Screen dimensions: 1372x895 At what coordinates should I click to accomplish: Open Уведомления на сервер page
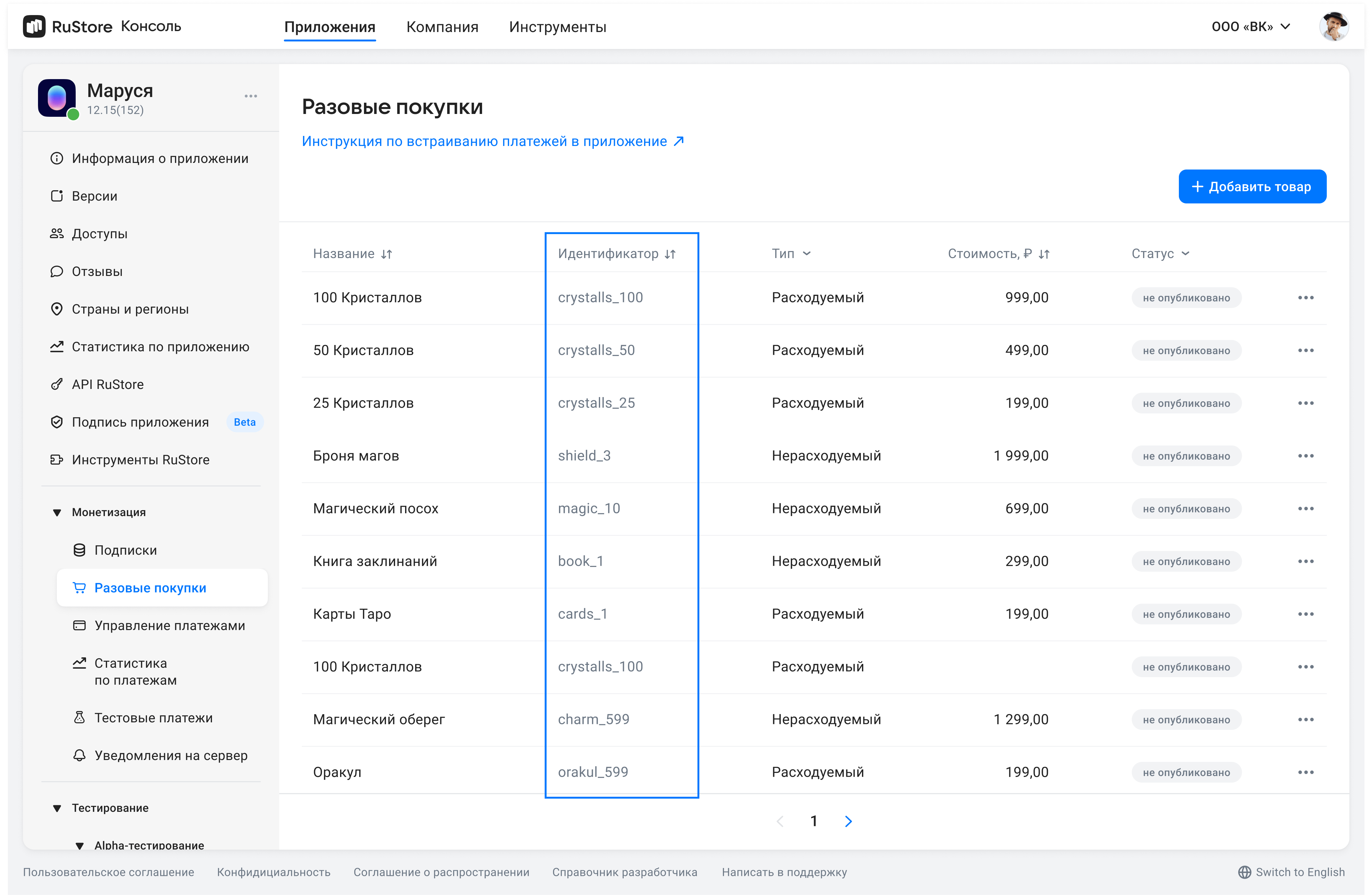(x=171, y=756)
